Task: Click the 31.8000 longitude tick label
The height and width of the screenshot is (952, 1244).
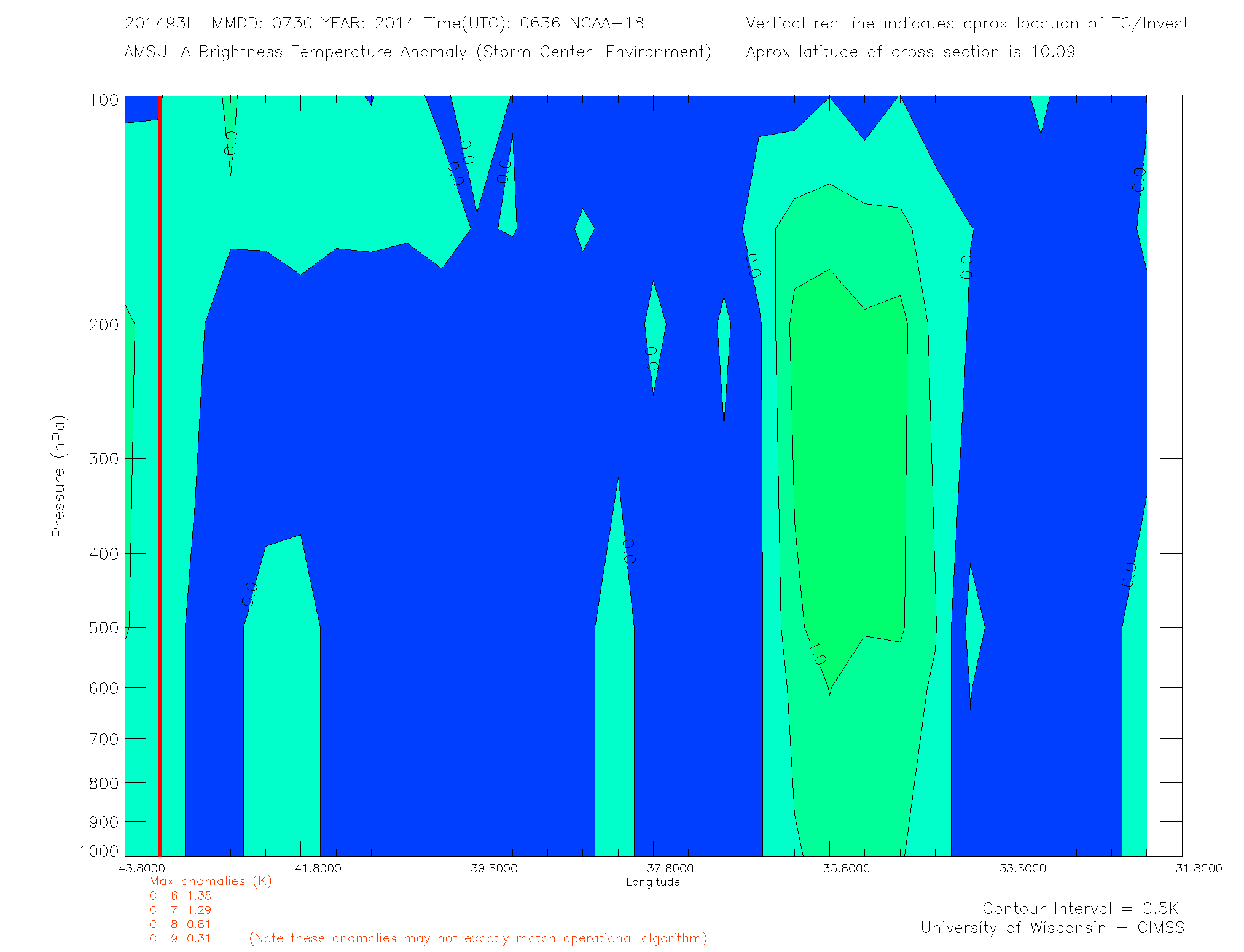Action: click(x=1199, y=868)
